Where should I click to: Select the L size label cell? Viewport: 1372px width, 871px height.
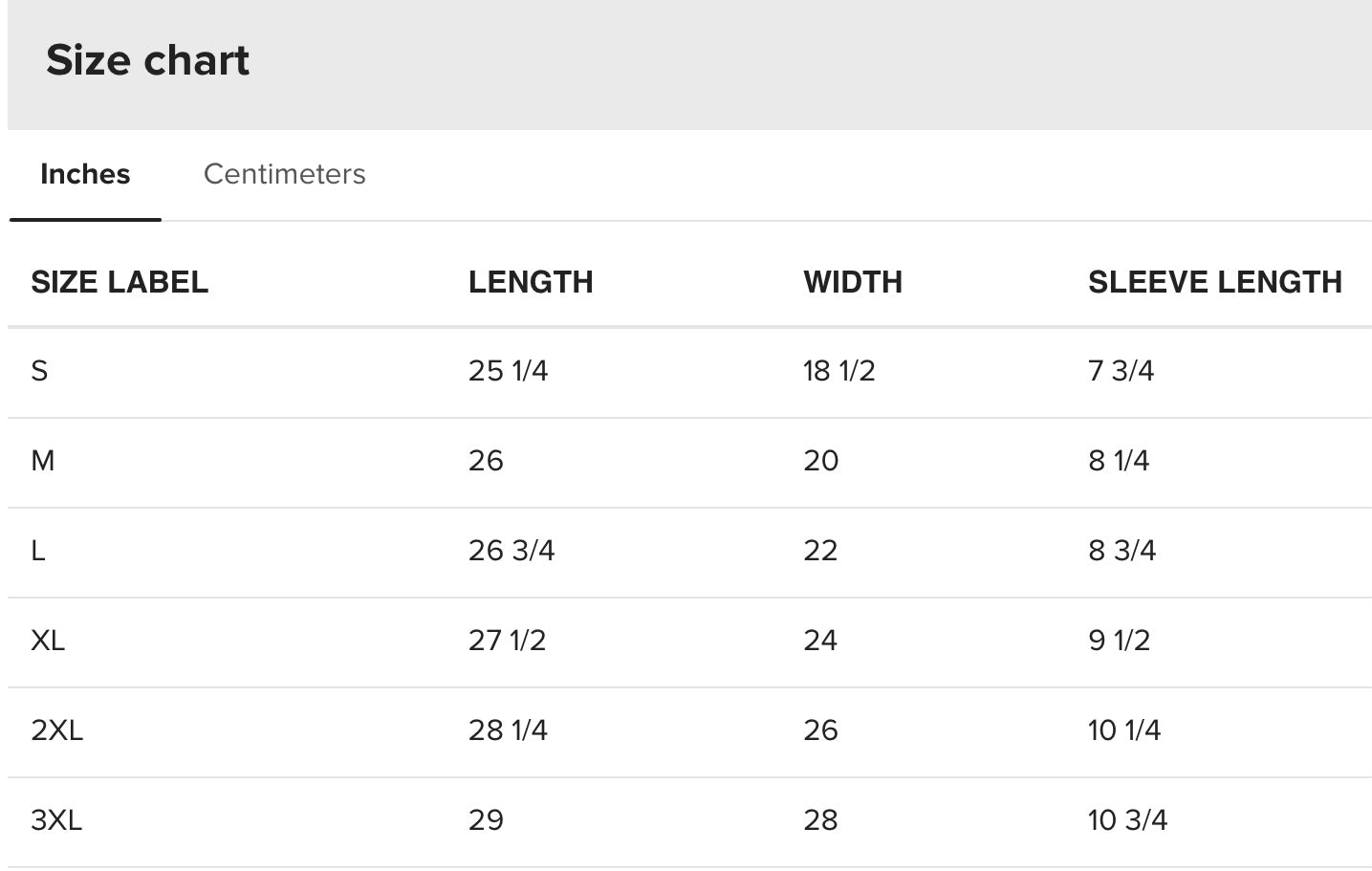click(x=38, y=551)
